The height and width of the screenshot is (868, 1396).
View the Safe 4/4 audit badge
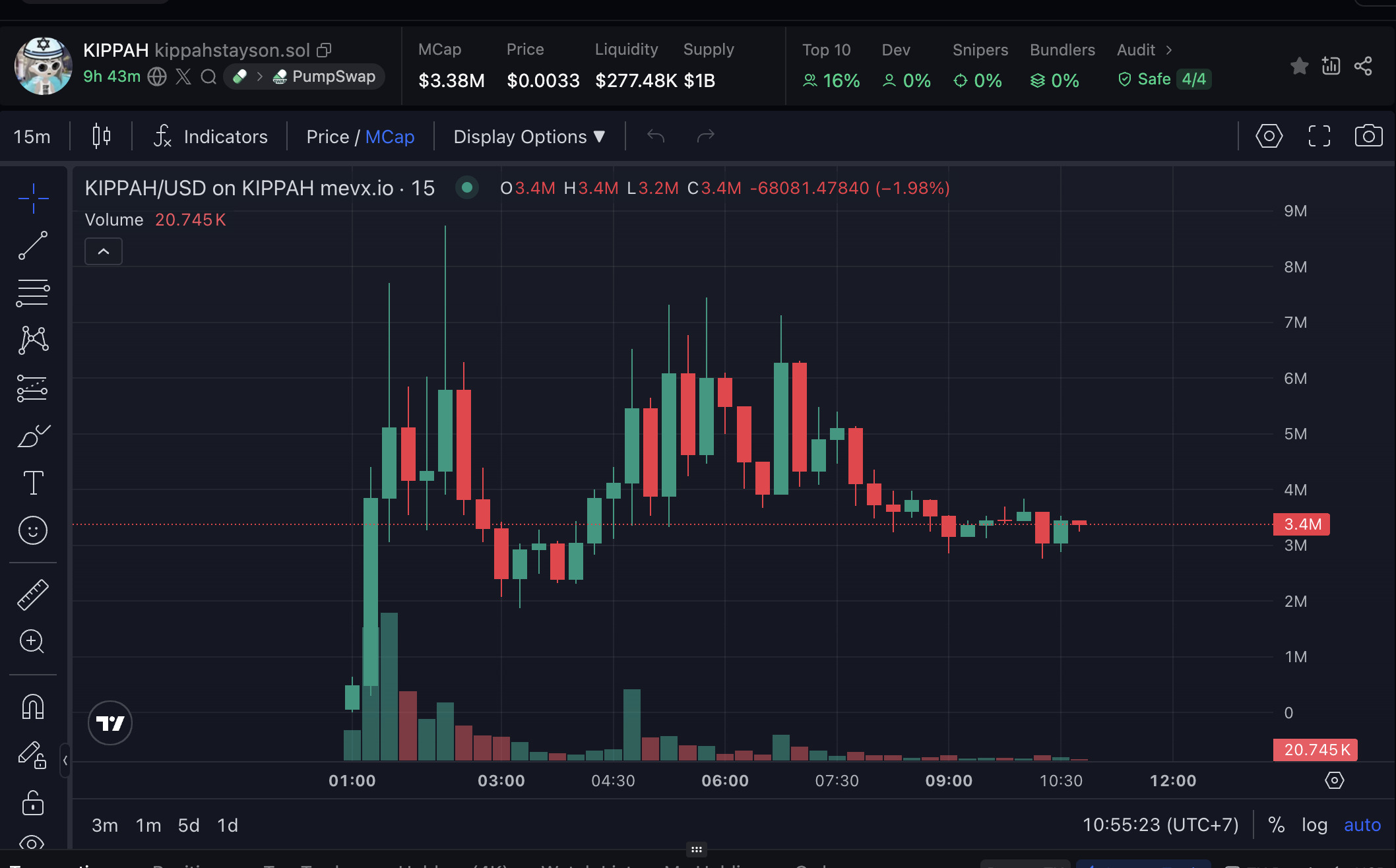pos(1164,79)
